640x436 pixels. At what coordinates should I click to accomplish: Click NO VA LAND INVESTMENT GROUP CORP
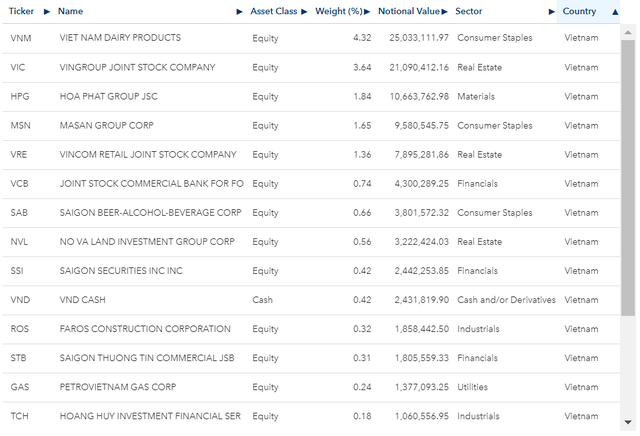[147, 242]
